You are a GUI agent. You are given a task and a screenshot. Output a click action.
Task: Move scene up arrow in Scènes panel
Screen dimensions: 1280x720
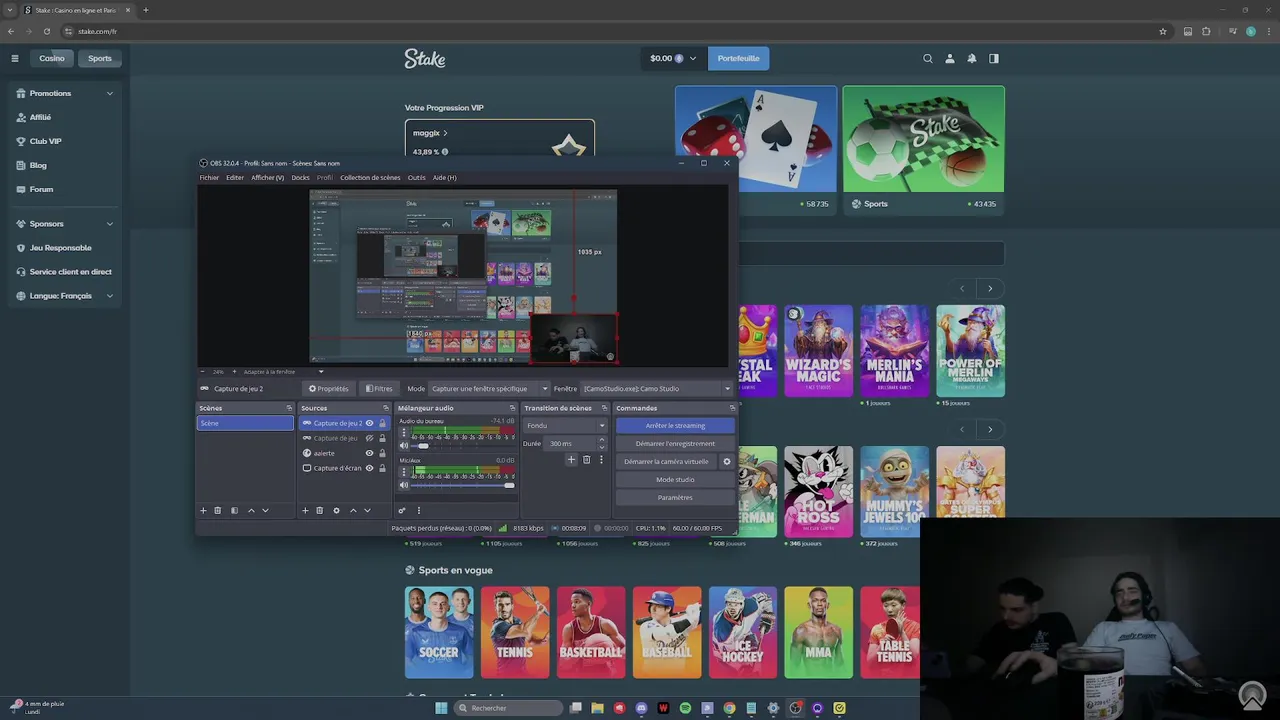pyautogui.click(x=251, y=511)
